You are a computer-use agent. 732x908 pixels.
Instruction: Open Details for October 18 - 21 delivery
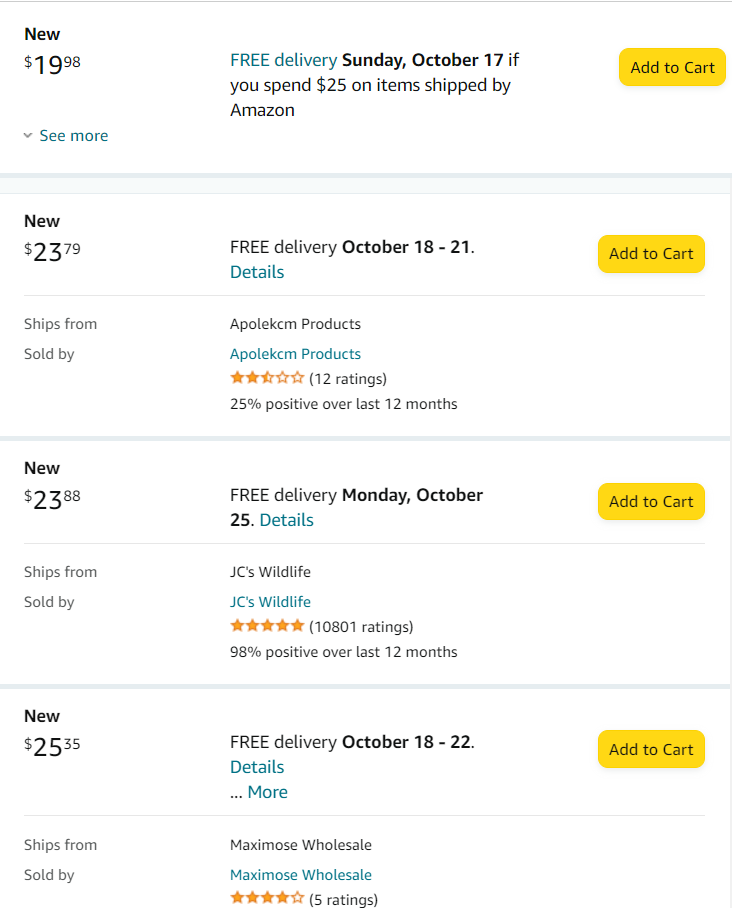[257, 272]
